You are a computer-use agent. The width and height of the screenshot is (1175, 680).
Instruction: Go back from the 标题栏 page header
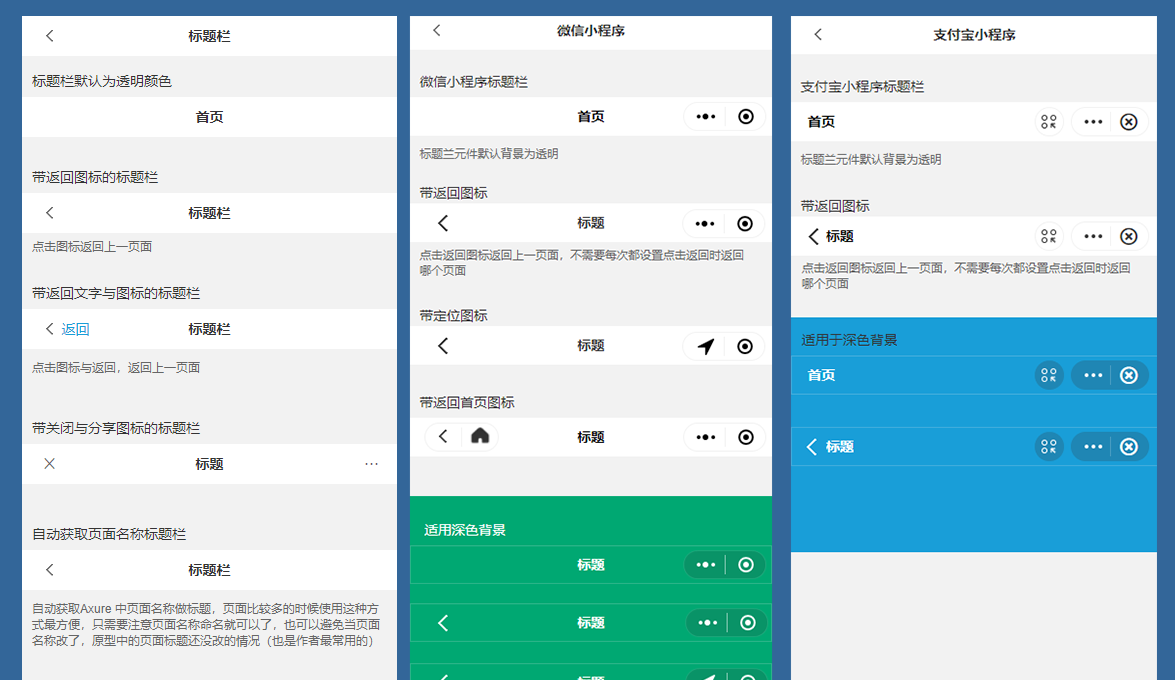[49, 35]
